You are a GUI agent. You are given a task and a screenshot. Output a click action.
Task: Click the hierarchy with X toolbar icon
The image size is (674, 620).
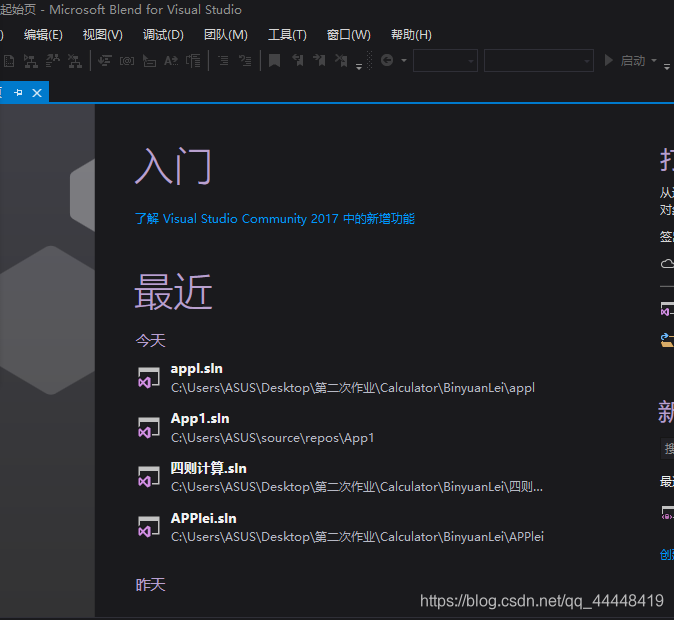(x=75, y=61)
